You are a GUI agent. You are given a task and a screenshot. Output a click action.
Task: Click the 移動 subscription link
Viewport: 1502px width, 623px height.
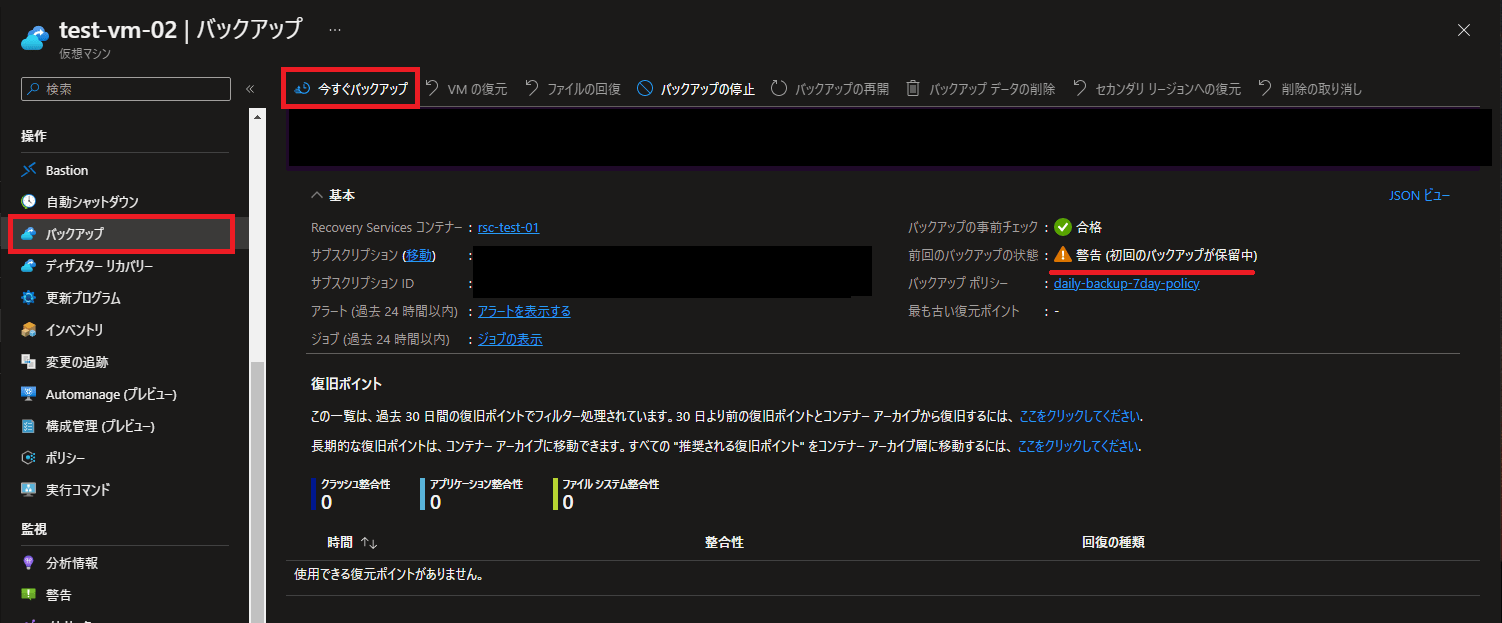(x=420, y=255)
